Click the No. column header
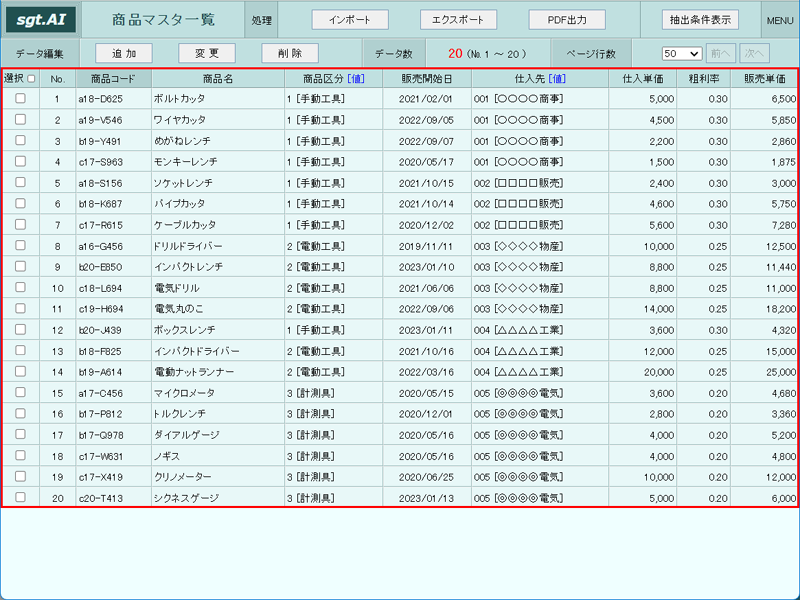The height and width of the screenshot is (600, 800). point(58,79)
